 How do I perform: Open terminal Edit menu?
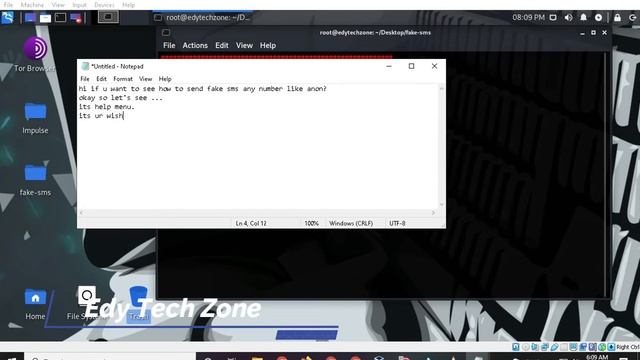[x=222, y=45]
